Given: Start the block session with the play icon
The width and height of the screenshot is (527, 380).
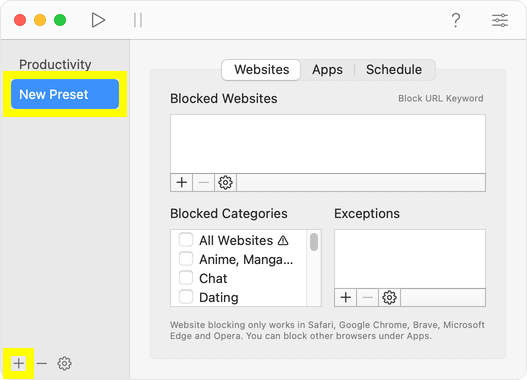Looking at the screenshot, I should click(x=98, y=20).
